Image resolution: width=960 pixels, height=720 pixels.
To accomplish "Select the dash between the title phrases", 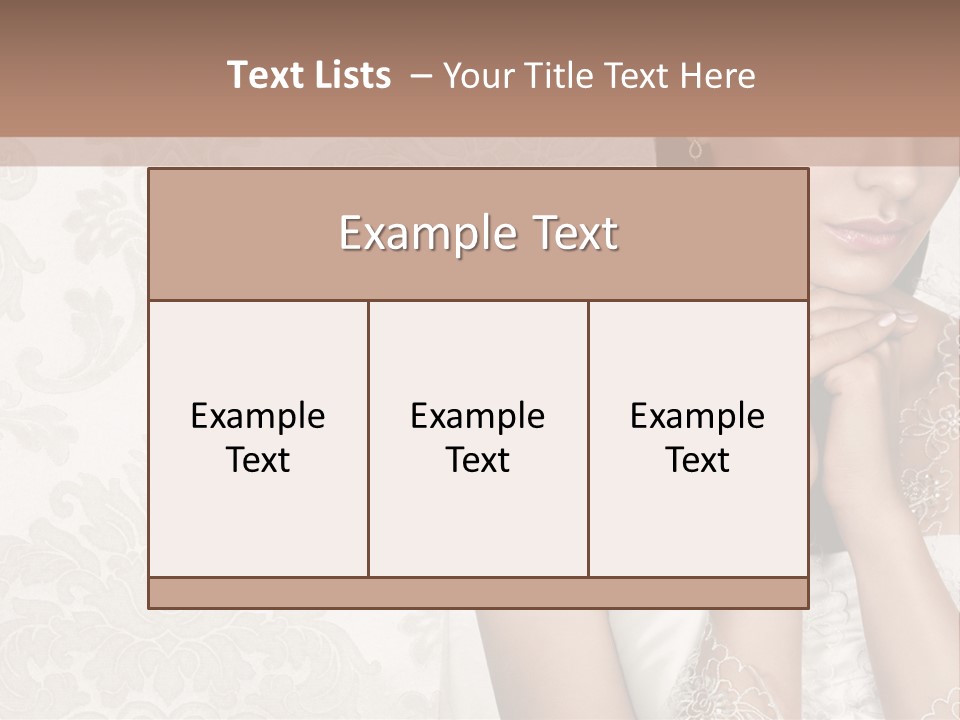I will [x=421, y=76].
